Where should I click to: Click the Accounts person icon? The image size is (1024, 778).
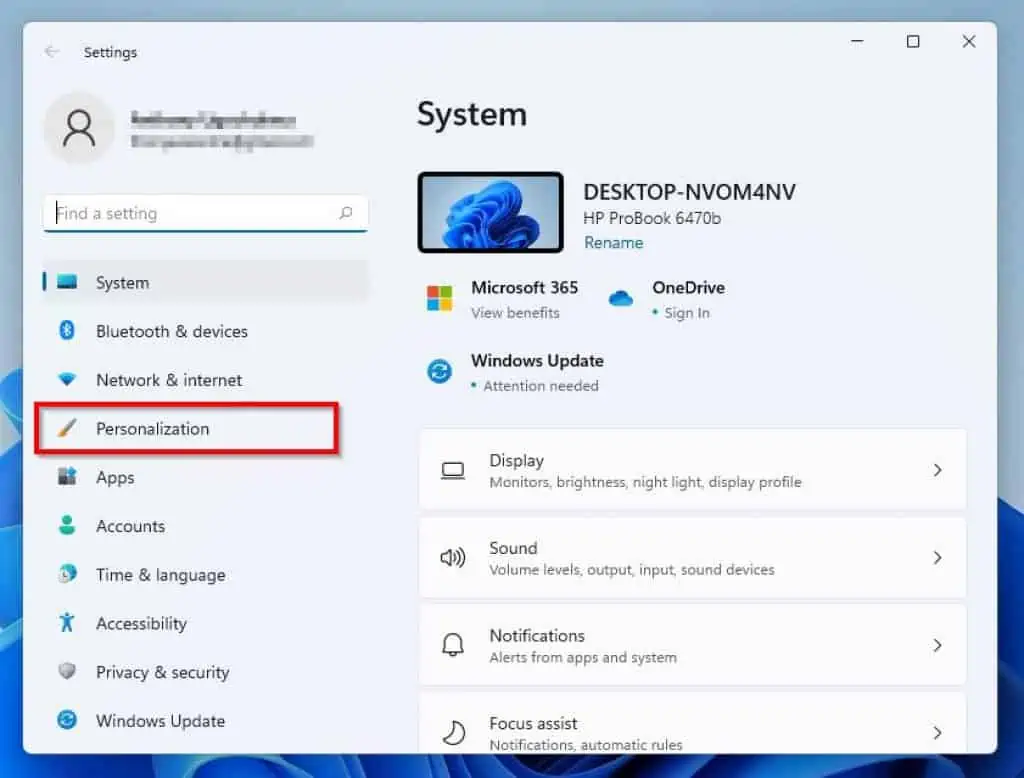pyautogui.click(x=67, y=526)
